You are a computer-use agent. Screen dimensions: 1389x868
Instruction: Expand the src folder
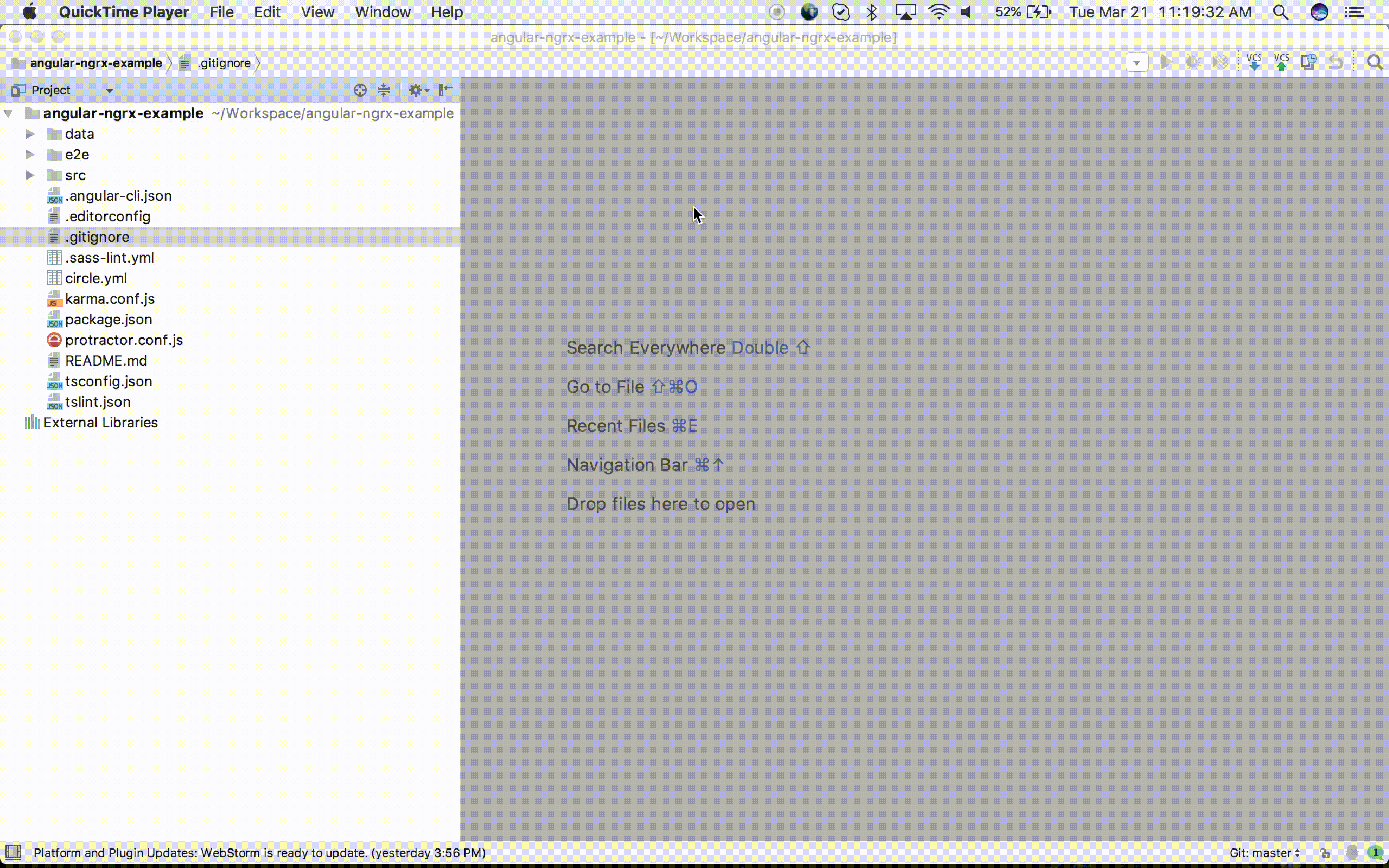click(29, 175)
